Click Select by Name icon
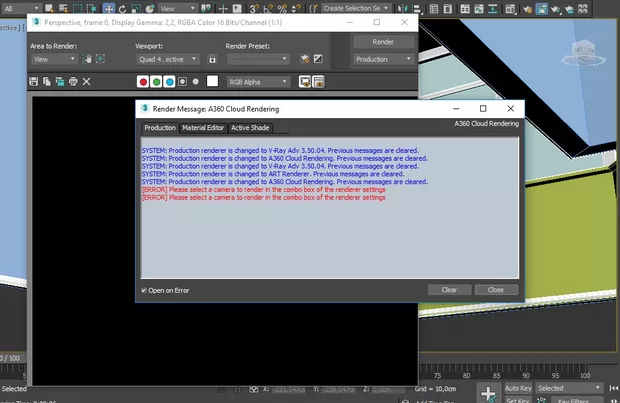Screen dimensions: 620x403 pyautogui.click(x=63, y=8)
